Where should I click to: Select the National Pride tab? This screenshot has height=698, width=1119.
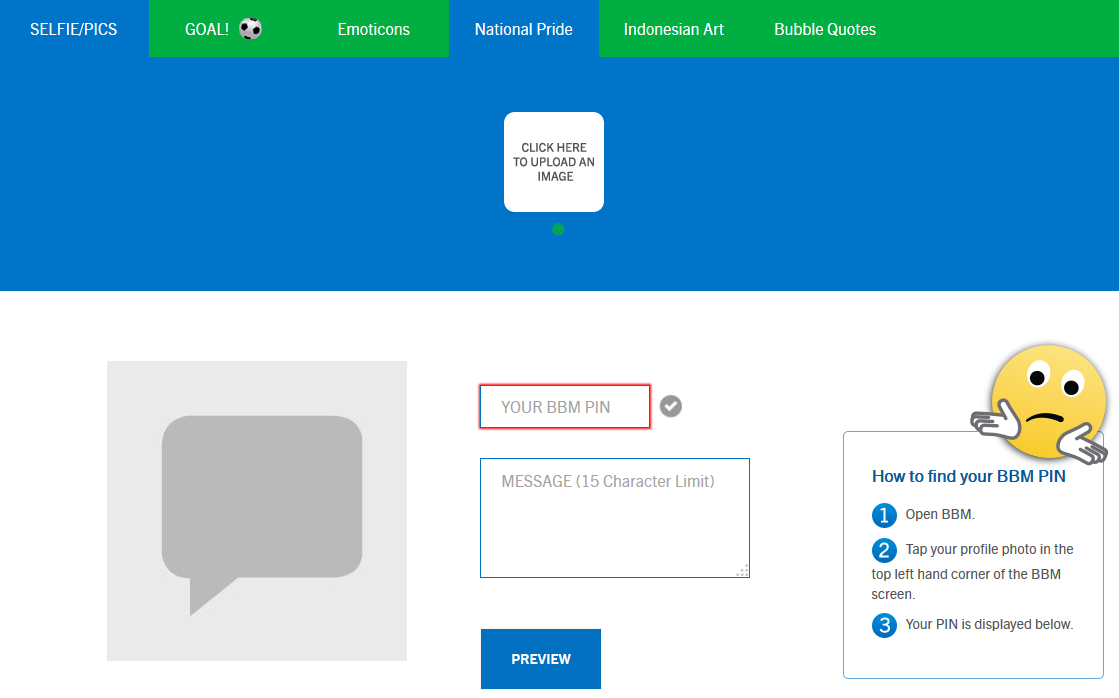(x=524, y=29)
